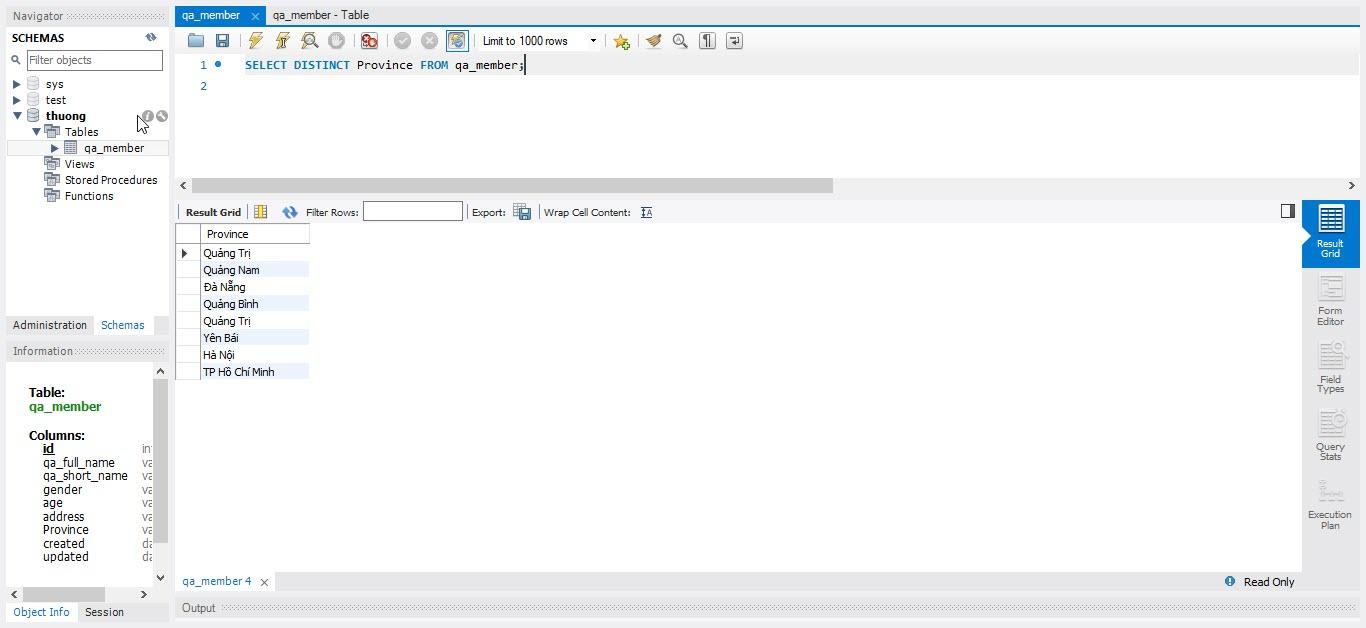Click the Filter Rows input field

(413, 211)
